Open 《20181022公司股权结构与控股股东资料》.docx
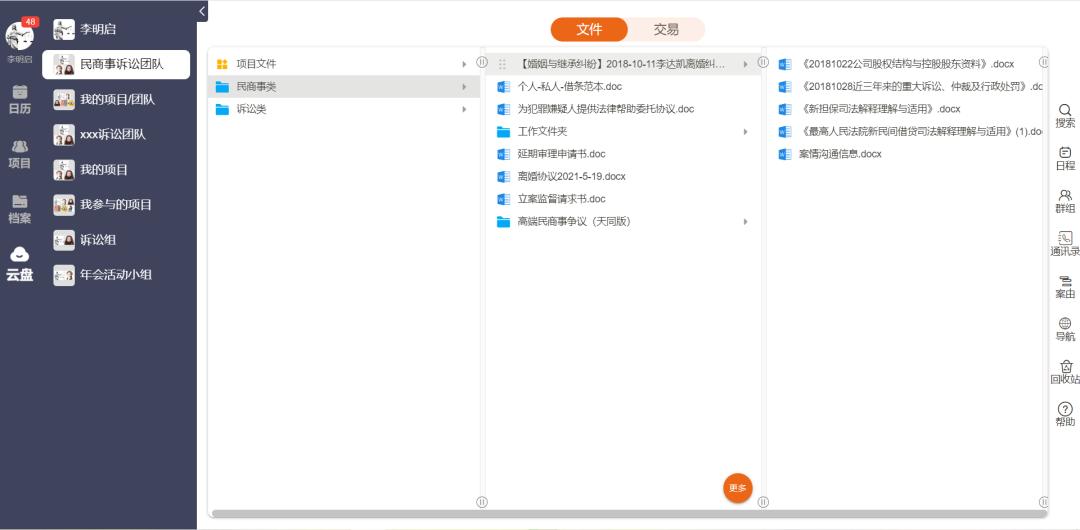This screenshot has height=530, width=1080. (x=906, y=64)
